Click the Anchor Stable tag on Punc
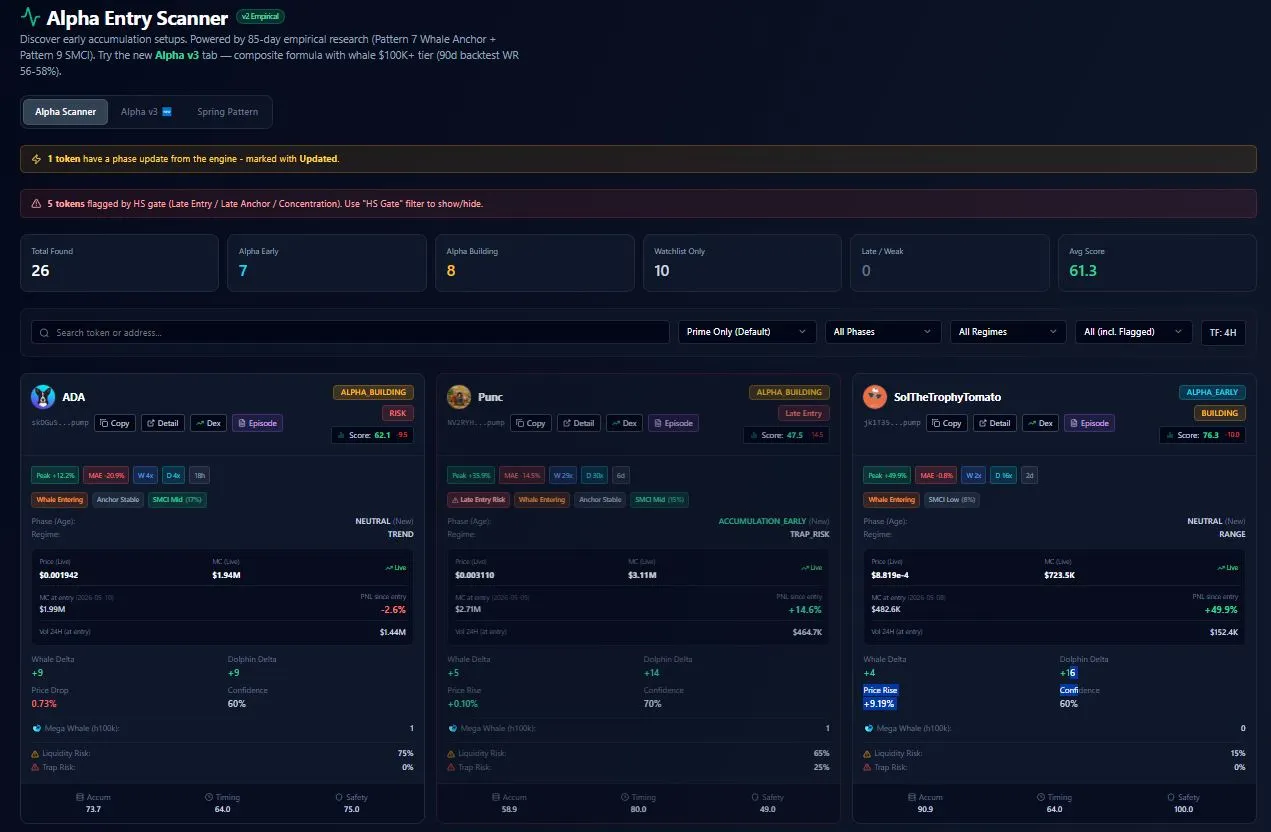 pos(600,500)
